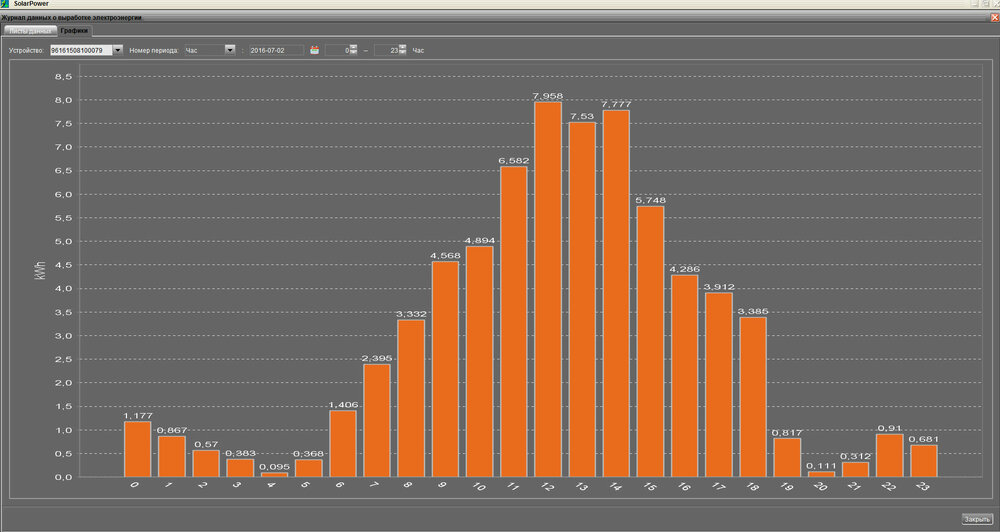Click the window title Журнал данных о выработке электроэнергии
1000x532 pixels.
tap(71, 18)
